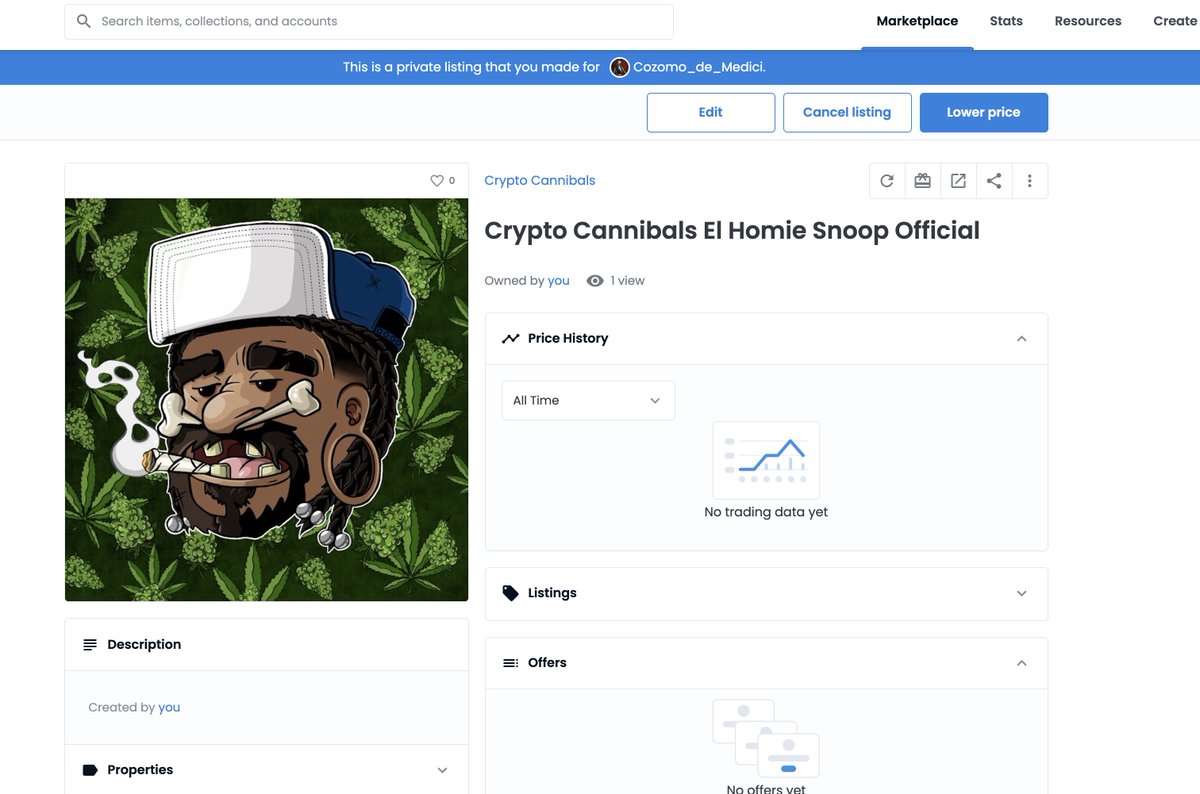Click the favorites count '0'

coord(451,181)
